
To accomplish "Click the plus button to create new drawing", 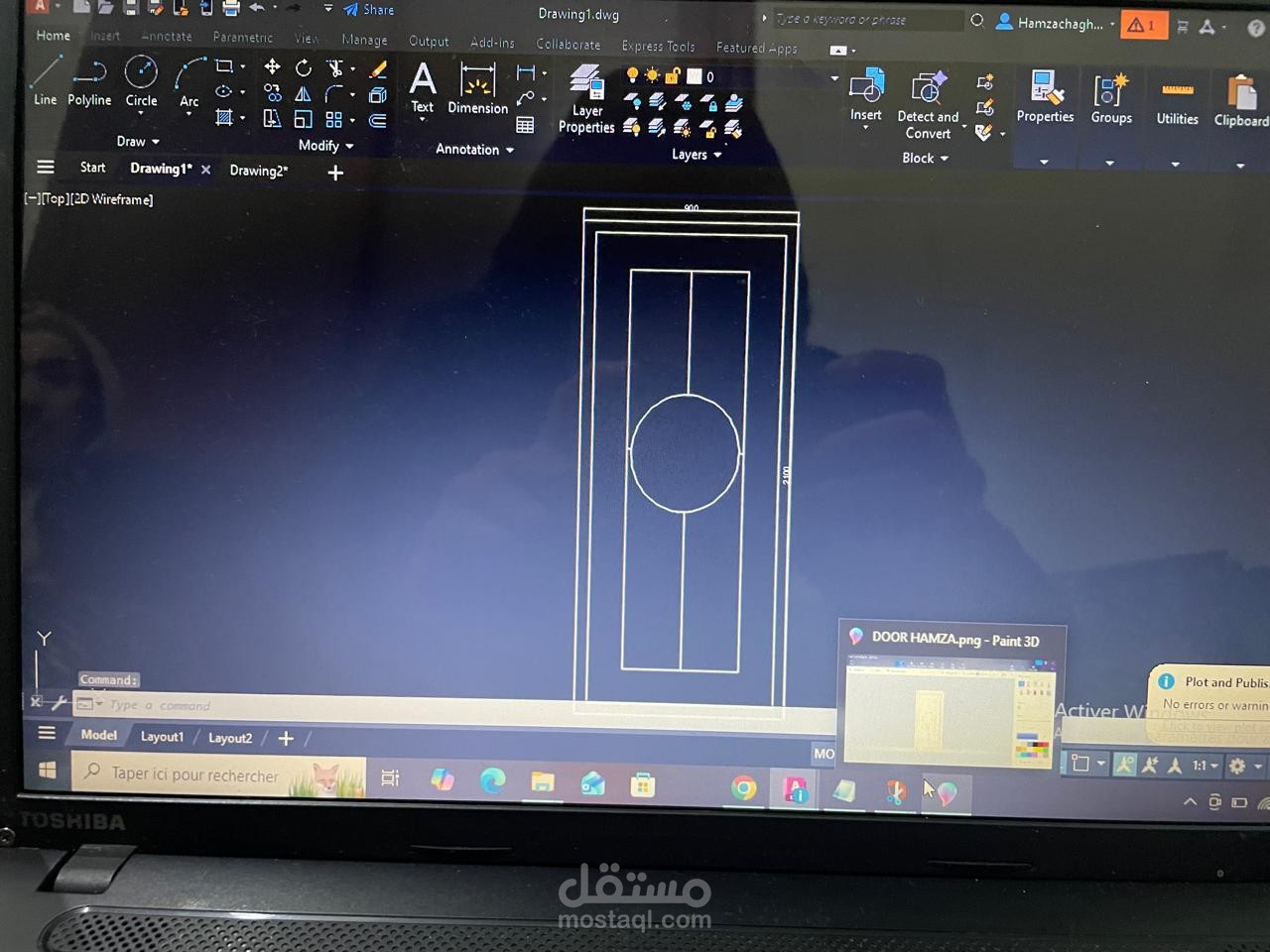I will pyautogui.click(x=334, y=173).
